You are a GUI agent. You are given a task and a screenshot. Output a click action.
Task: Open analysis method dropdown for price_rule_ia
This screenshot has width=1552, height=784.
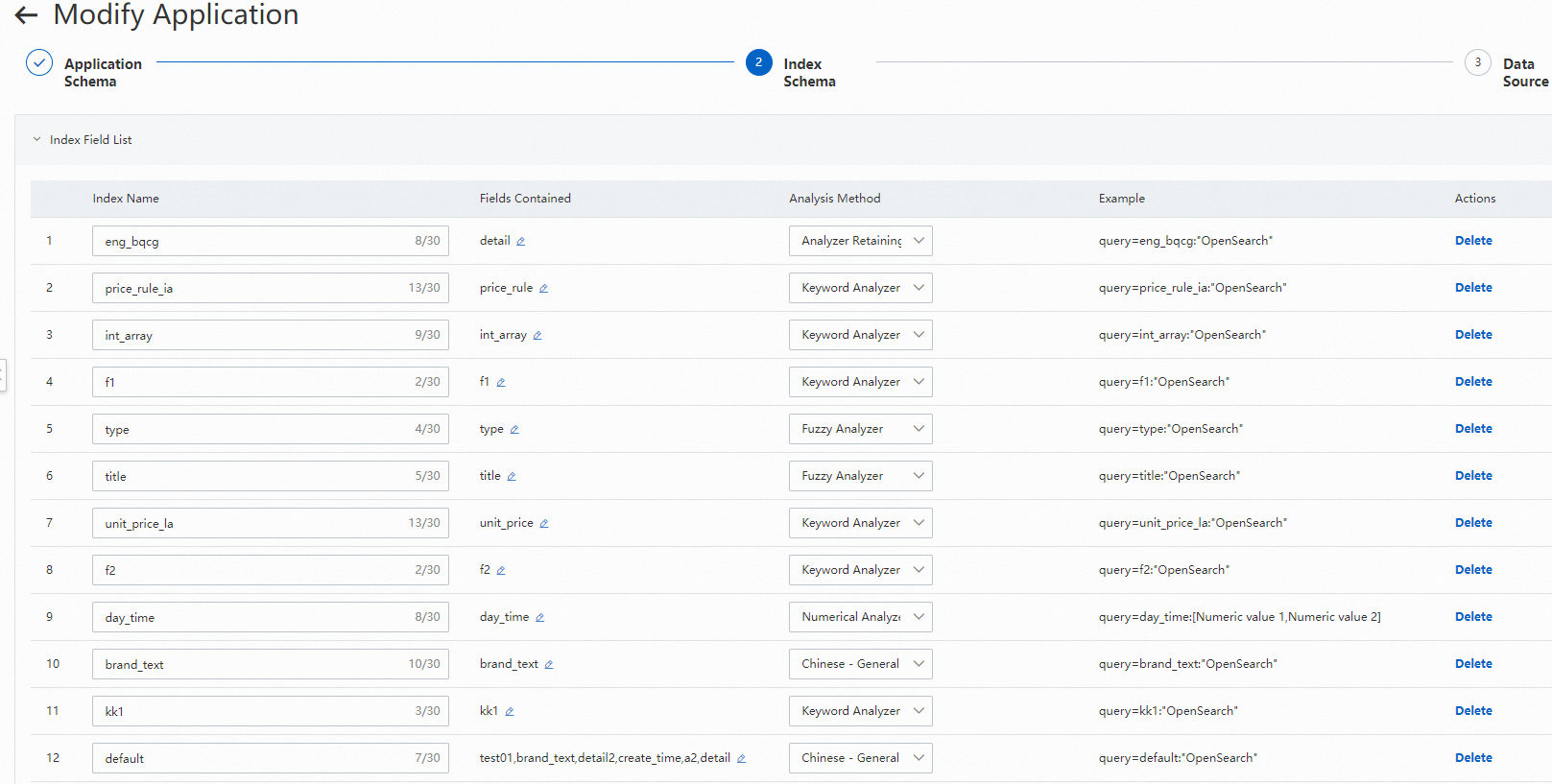click(x=861, y=288)
